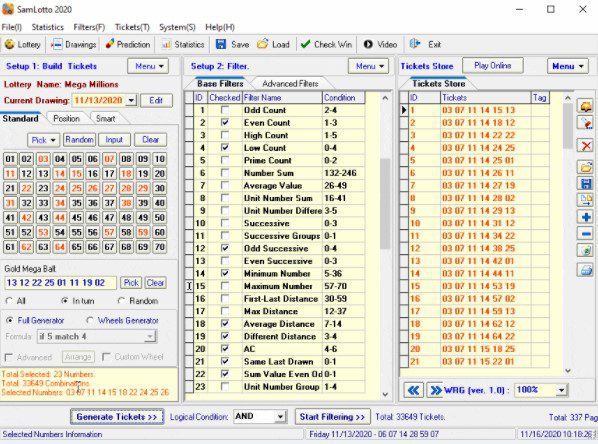
Task: Open the Setup 1 Menu dropdown
Action: tap(148, 66)
